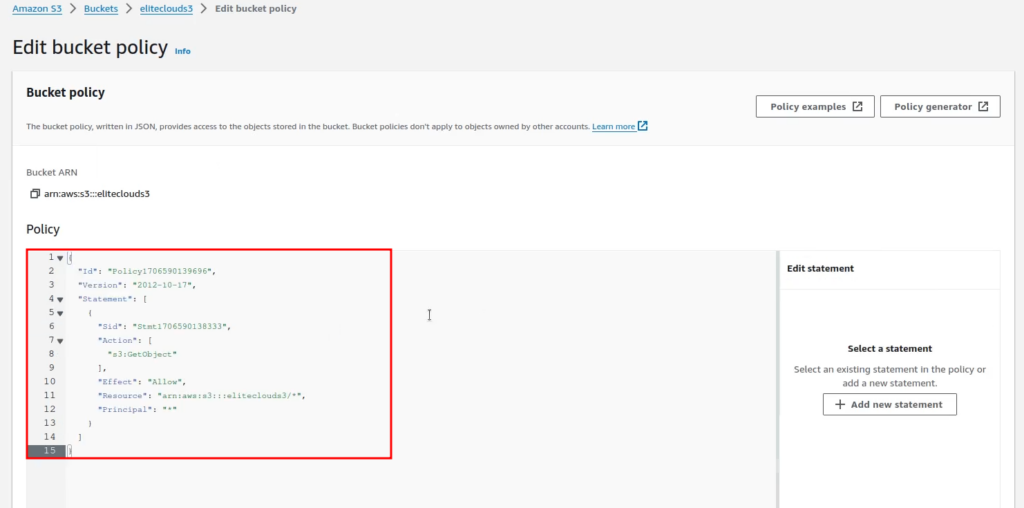This screenshot has height=508, width=1024.
Task: Click line number 9 in gutter
Action: tap(52, 368)
